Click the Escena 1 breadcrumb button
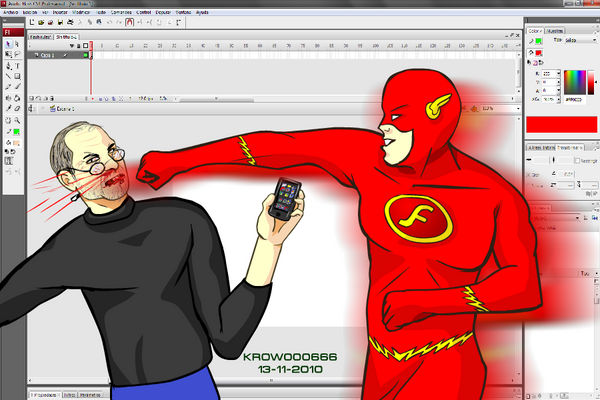Screen dimensions: 600x400 coord(62,109)
